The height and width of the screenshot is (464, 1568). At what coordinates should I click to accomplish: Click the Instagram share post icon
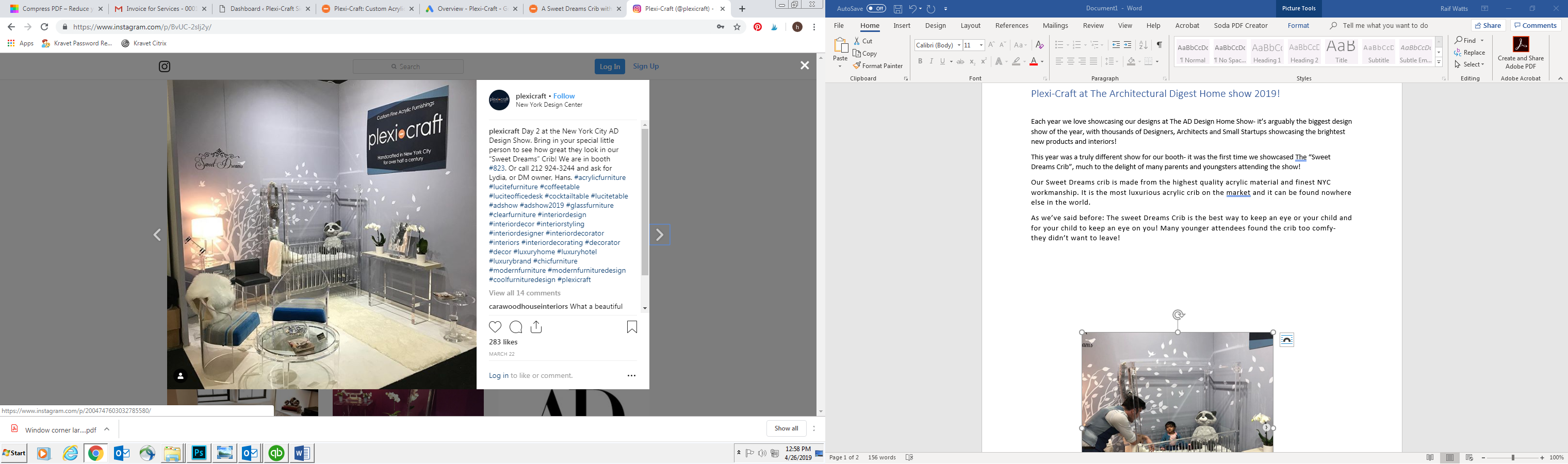(x=536, y=327)
